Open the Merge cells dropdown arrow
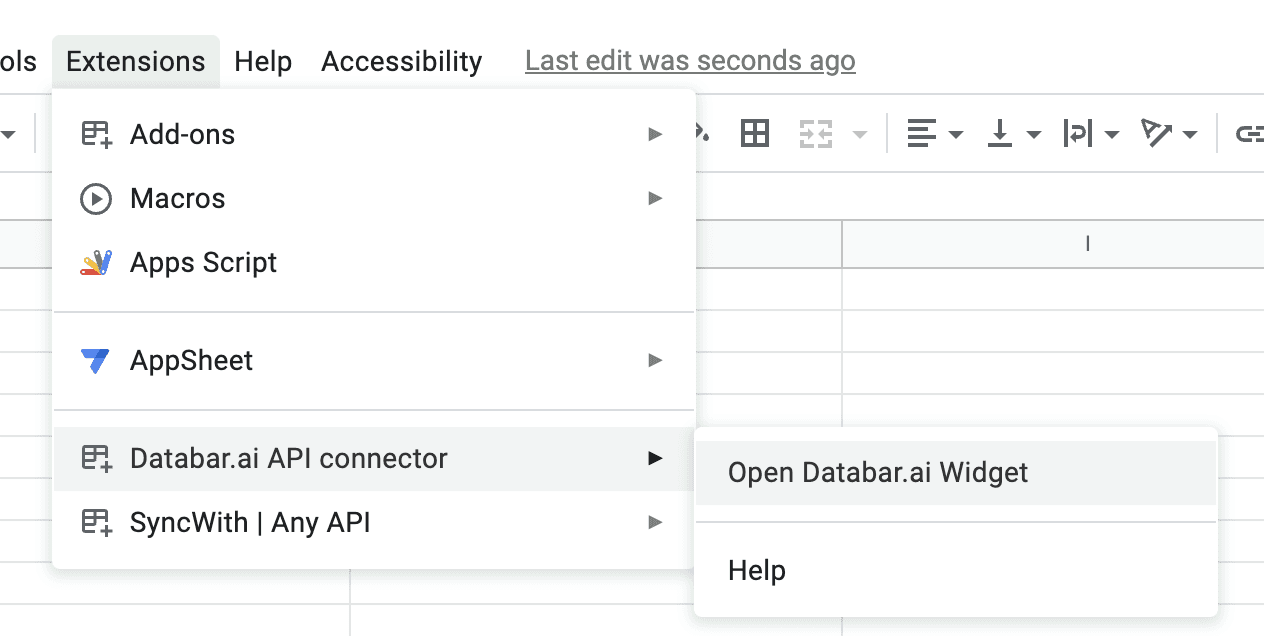This screenshot has height=636, width=1264. pos(859,134)
